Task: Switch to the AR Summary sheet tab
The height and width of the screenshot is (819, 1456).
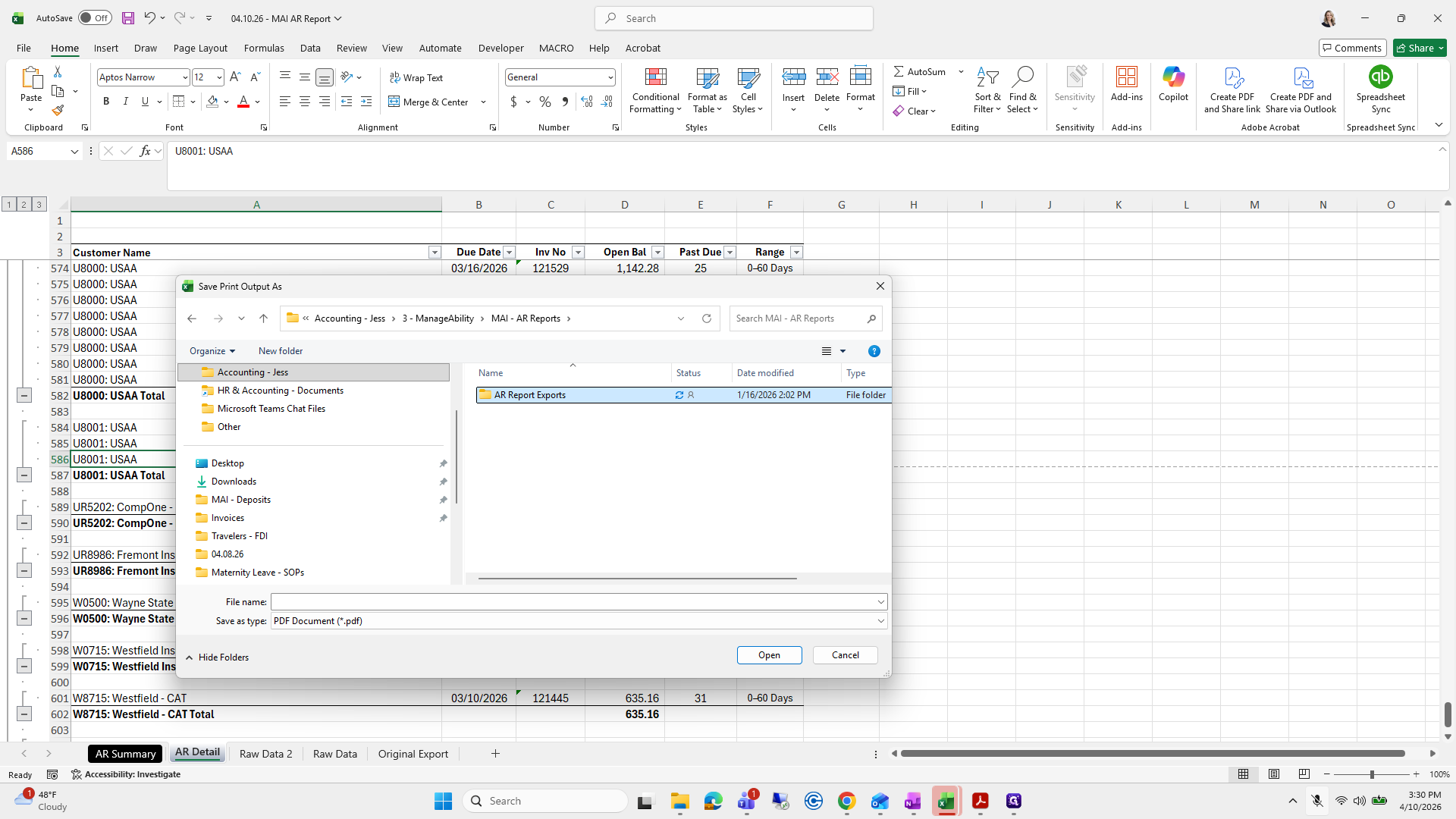Action: pyautogui.click(x=125, y=754)
